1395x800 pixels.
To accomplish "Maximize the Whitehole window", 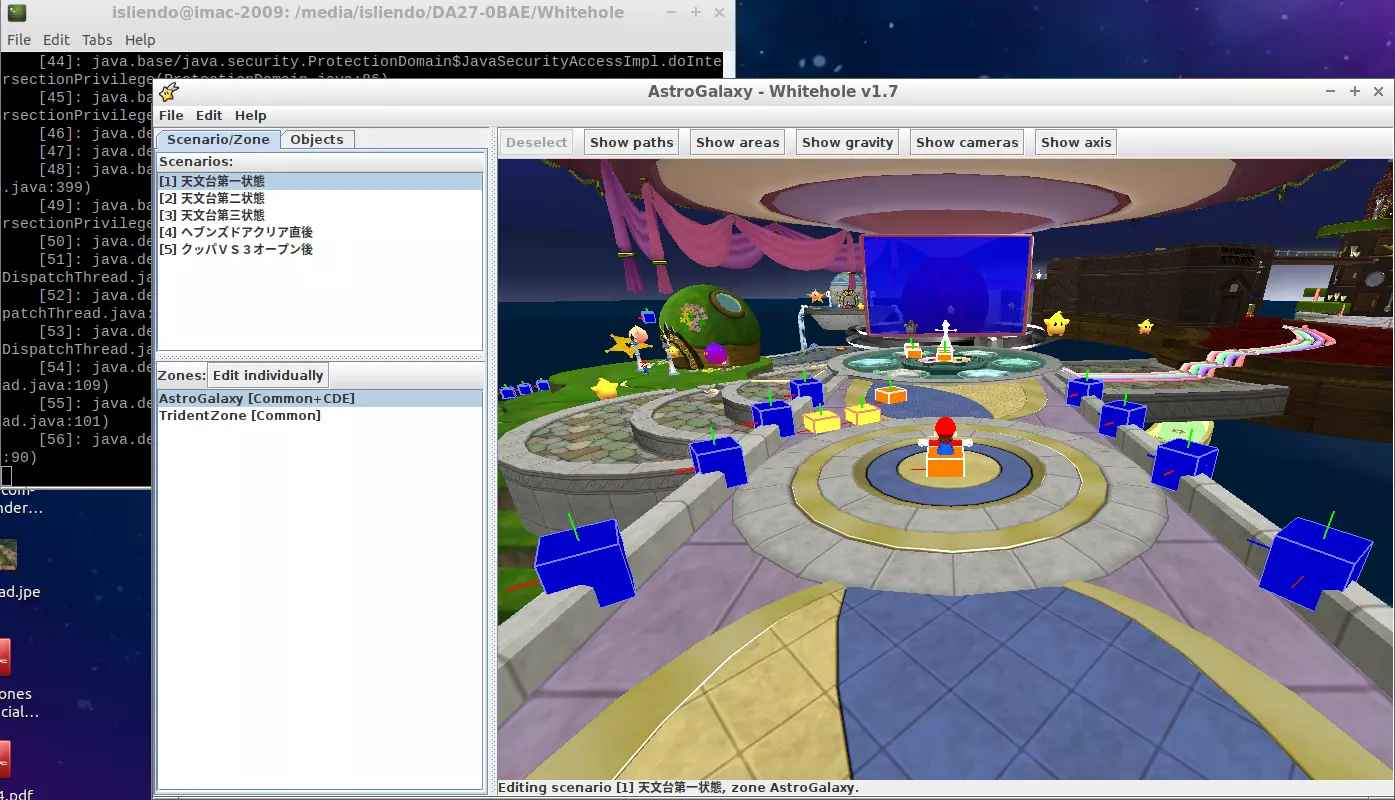I will click(1355, 91).
